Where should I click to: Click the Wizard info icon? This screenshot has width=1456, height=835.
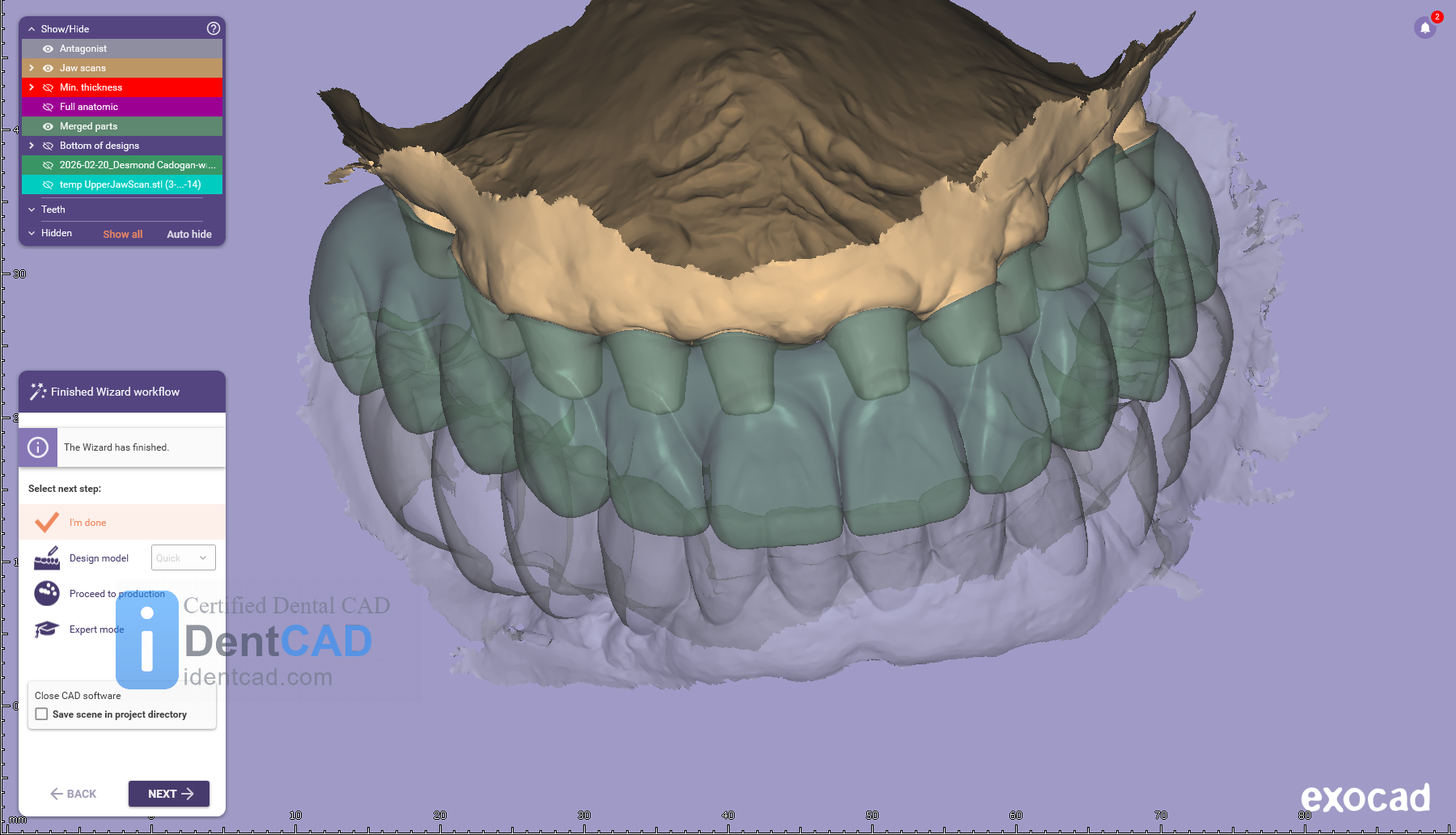[38, 447]
